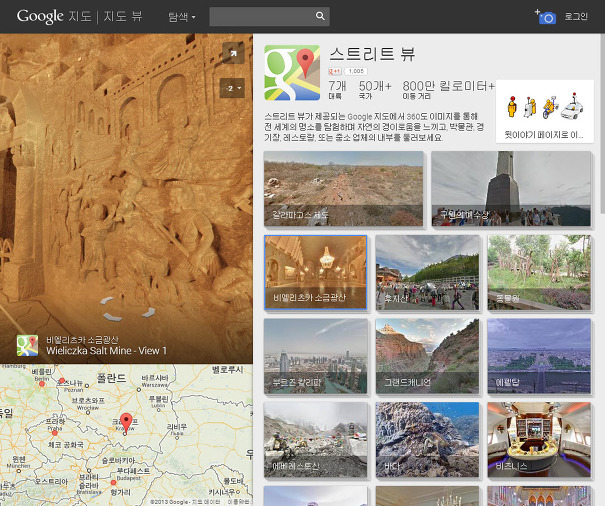Expand the street view to fullscreen
Image resolution: width=605 pixels, height=506 pixels.
[x=232, y=54]
